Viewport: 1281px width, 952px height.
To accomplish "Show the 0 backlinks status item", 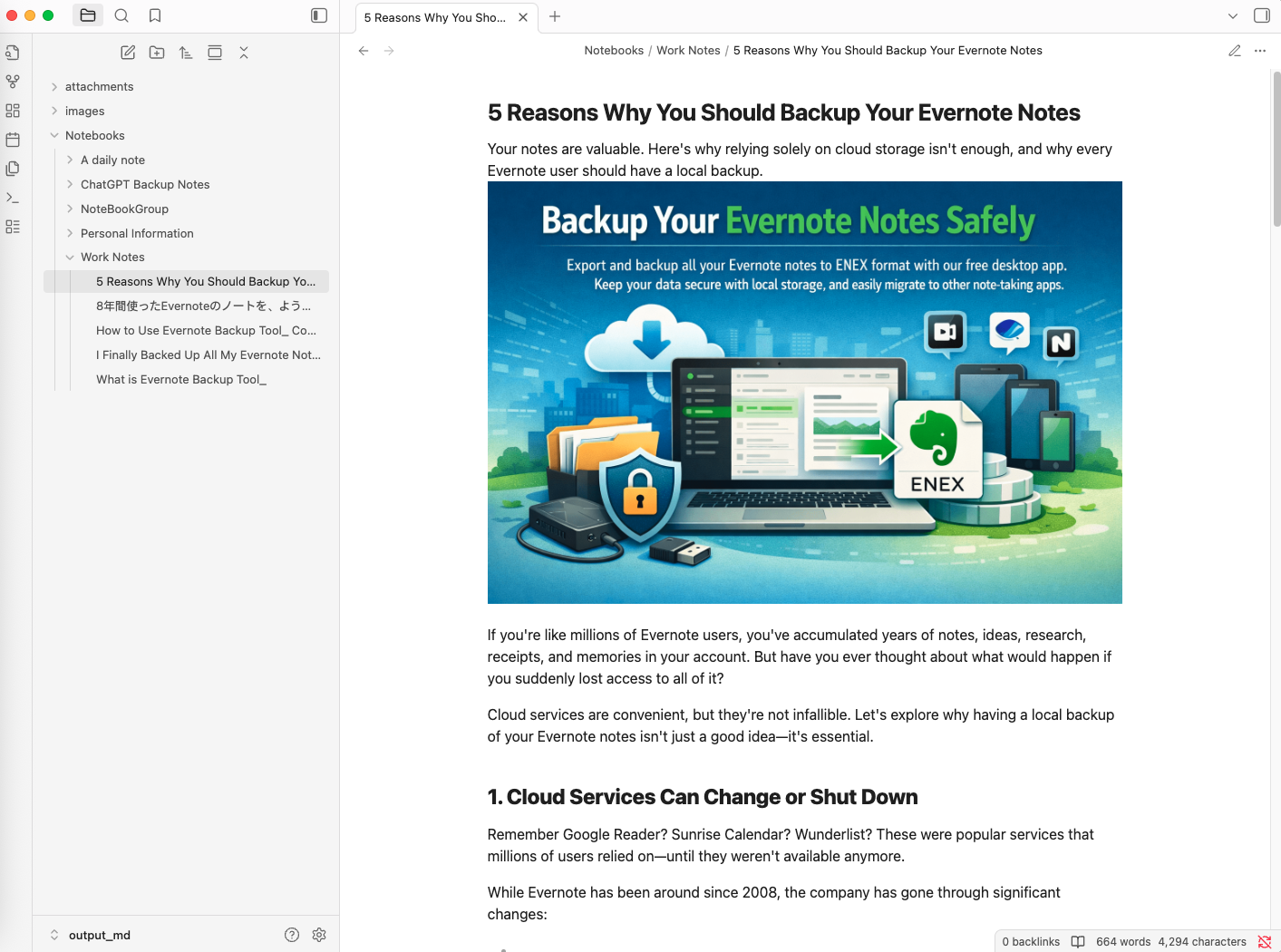I will [1031, 942].
